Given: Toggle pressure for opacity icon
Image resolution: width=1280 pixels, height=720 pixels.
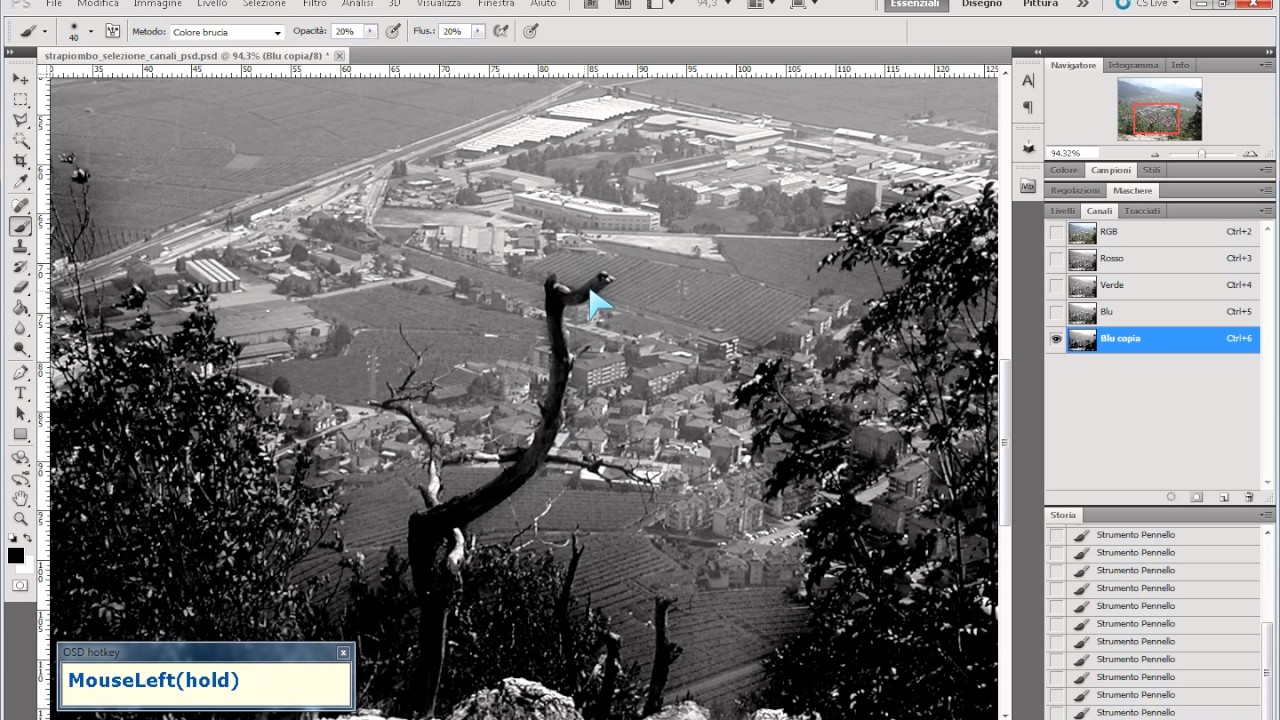Looking at the screenshot, I should pyautogui.click(x=394, y=31).
